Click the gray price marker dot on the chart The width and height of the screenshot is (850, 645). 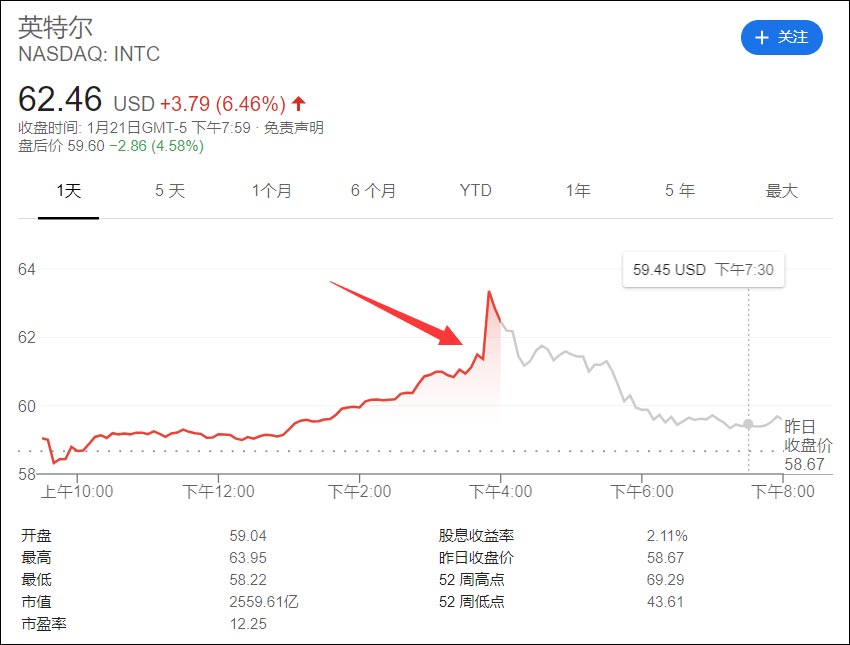coord(747,424)
